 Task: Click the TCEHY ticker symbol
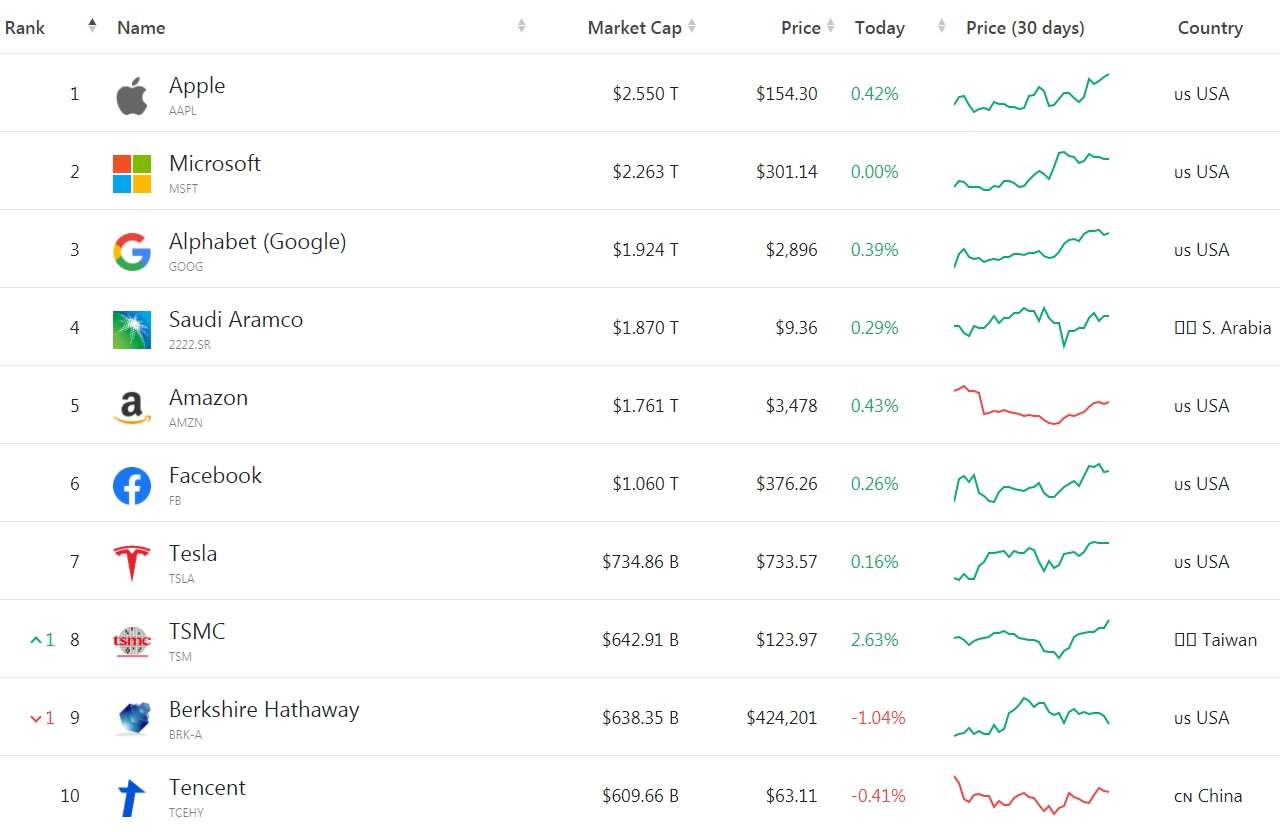pos(186,813)
